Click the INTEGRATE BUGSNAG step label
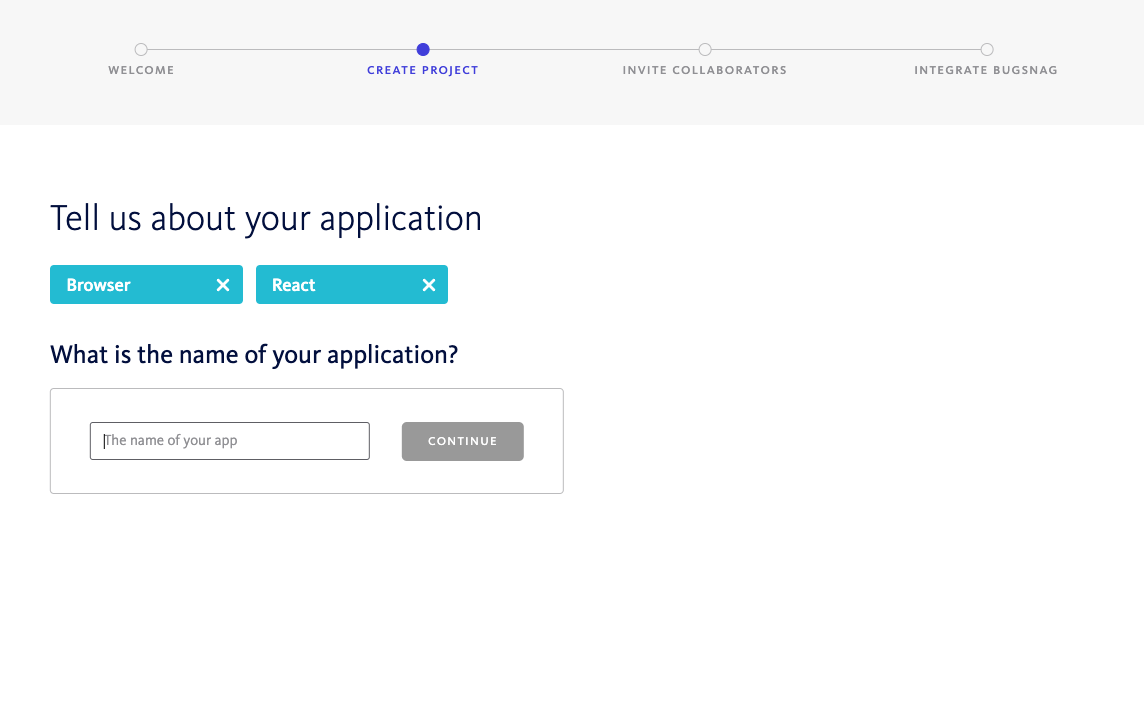 [986, 70]
